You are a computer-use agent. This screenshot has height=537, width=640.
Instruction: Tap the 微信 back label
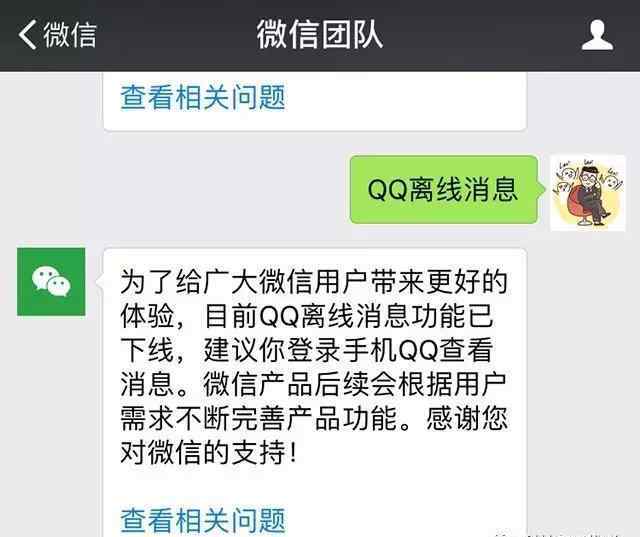tap(70, 35)
